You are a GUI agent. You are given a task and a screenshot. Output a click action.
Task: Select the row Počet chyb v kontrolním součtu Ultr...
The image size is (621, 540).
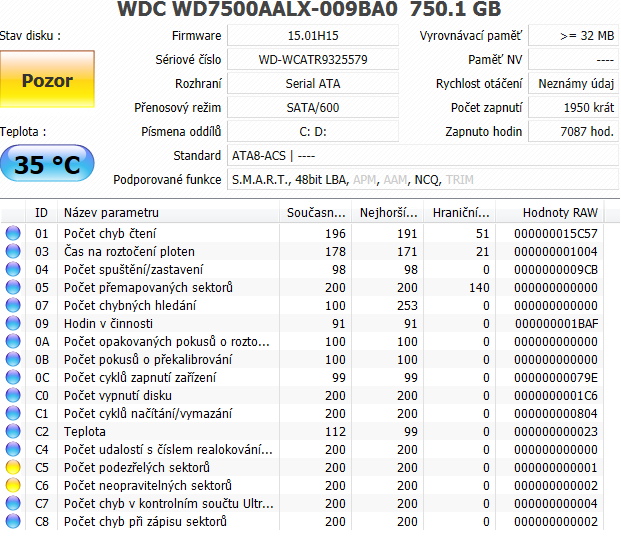303,504
